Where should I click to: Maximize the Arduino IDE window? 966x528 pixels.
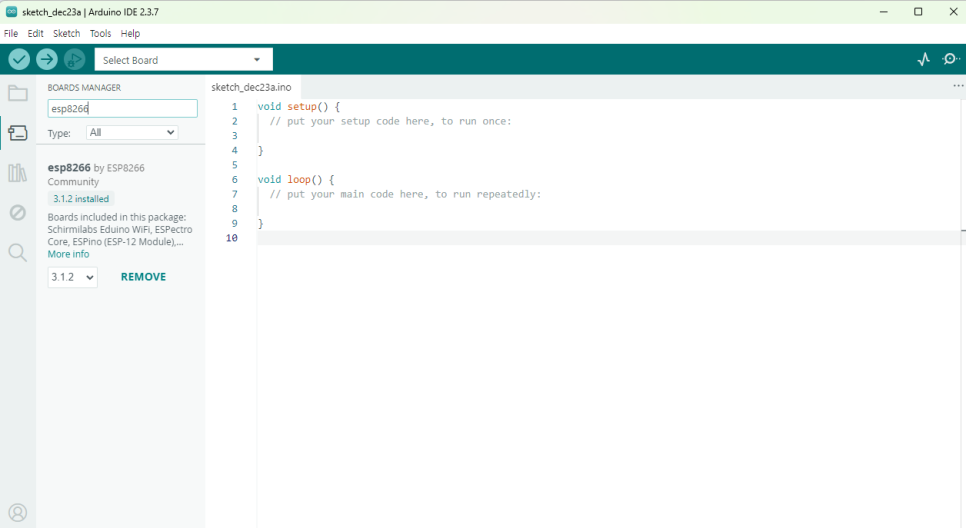918,12
